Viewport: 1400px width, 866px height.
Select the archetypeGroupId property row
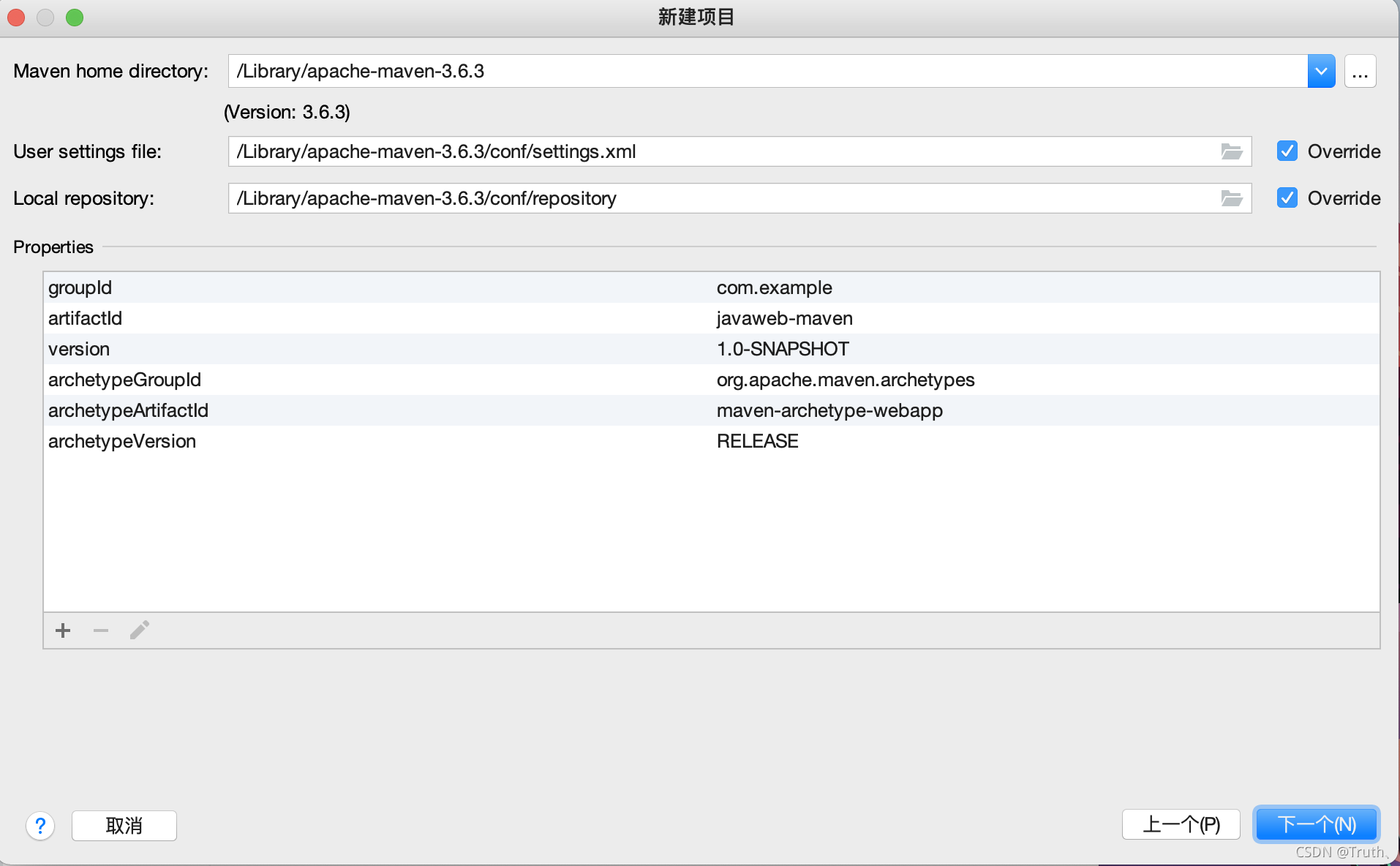point(712,380)
